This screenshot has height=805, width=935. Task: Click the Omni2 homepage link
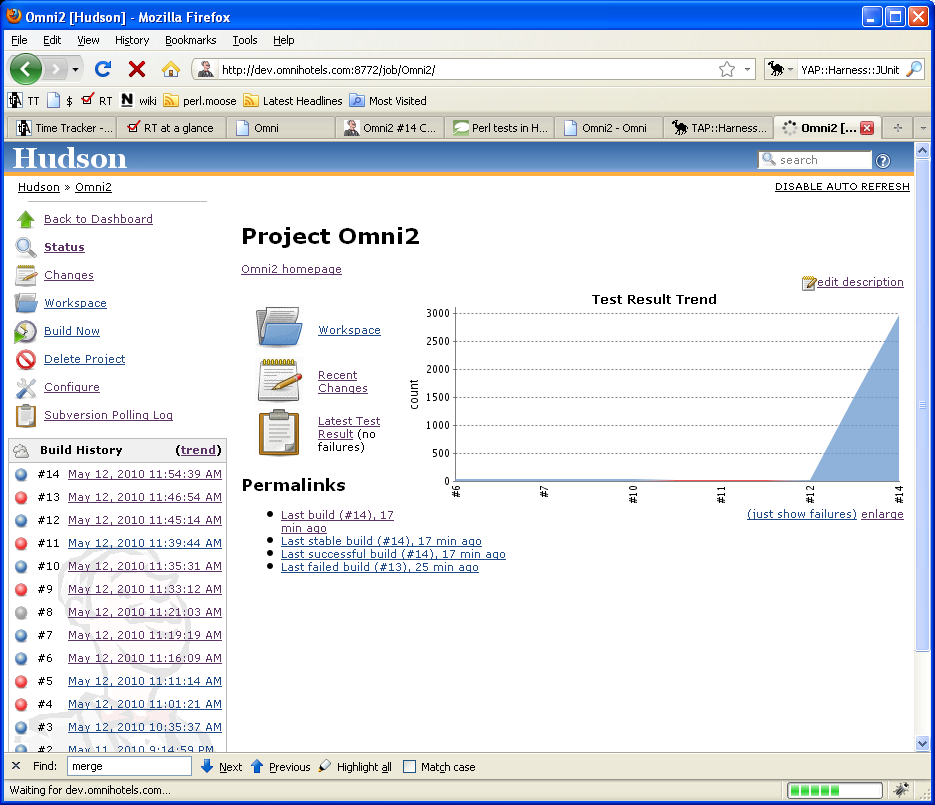coord(292,269)
